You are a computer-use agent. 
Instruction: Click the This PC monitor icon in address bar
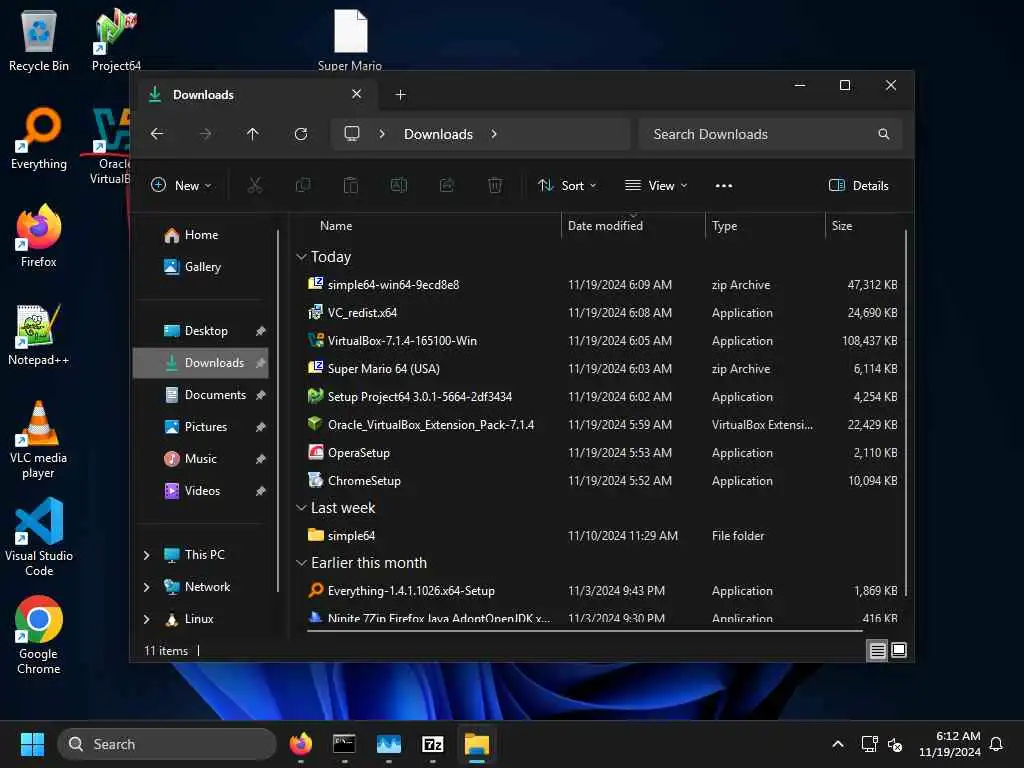pyautogui.click(x=352, y=134)
